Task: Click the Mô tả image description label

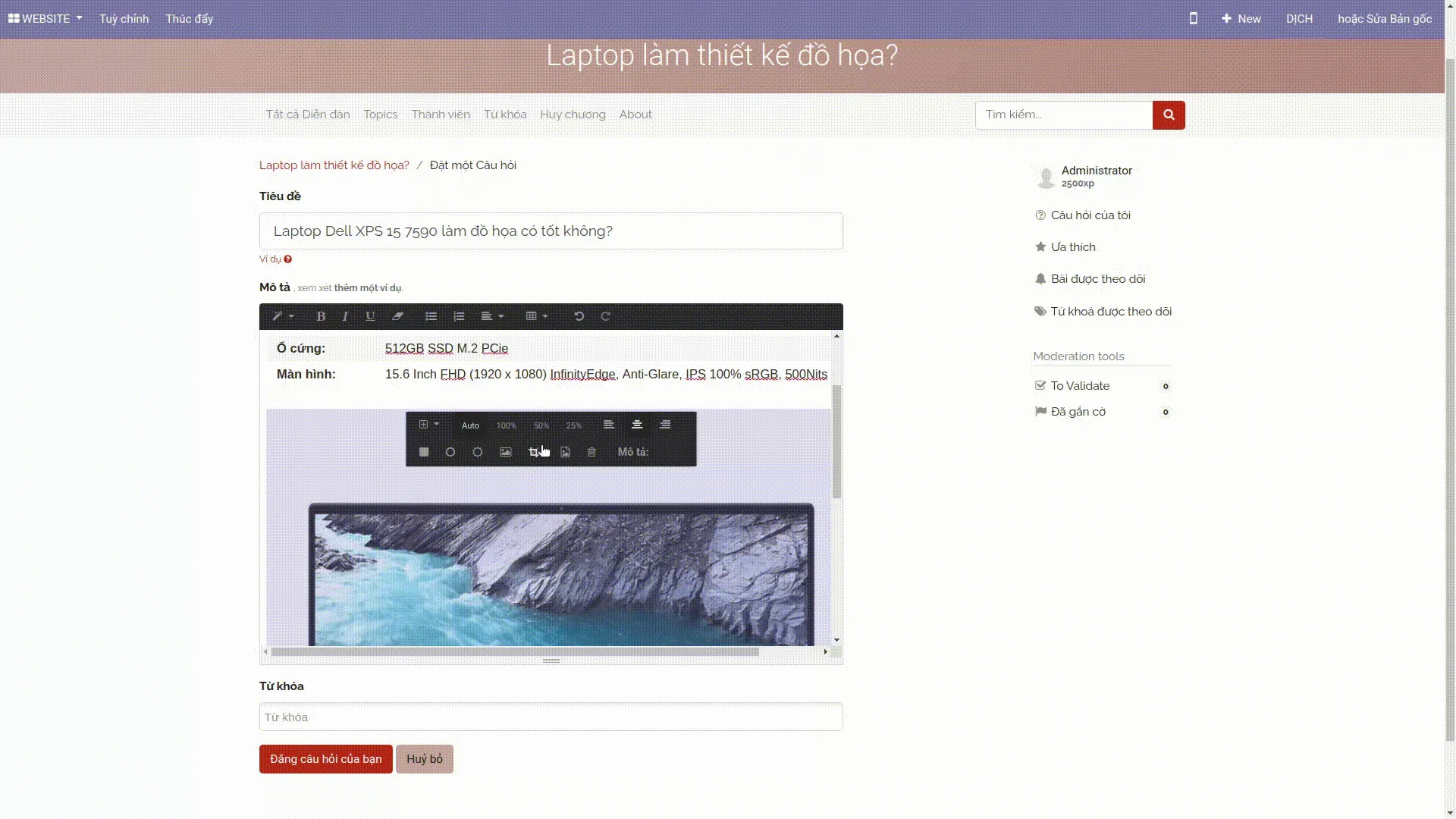Action: pyautogui.click(x=633, y=452)
